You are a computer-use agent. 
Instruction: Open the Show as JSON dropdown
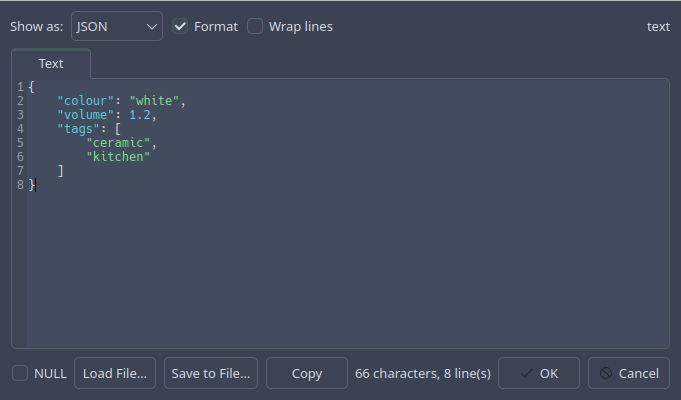pyautogui.click(x=117, y=26)
